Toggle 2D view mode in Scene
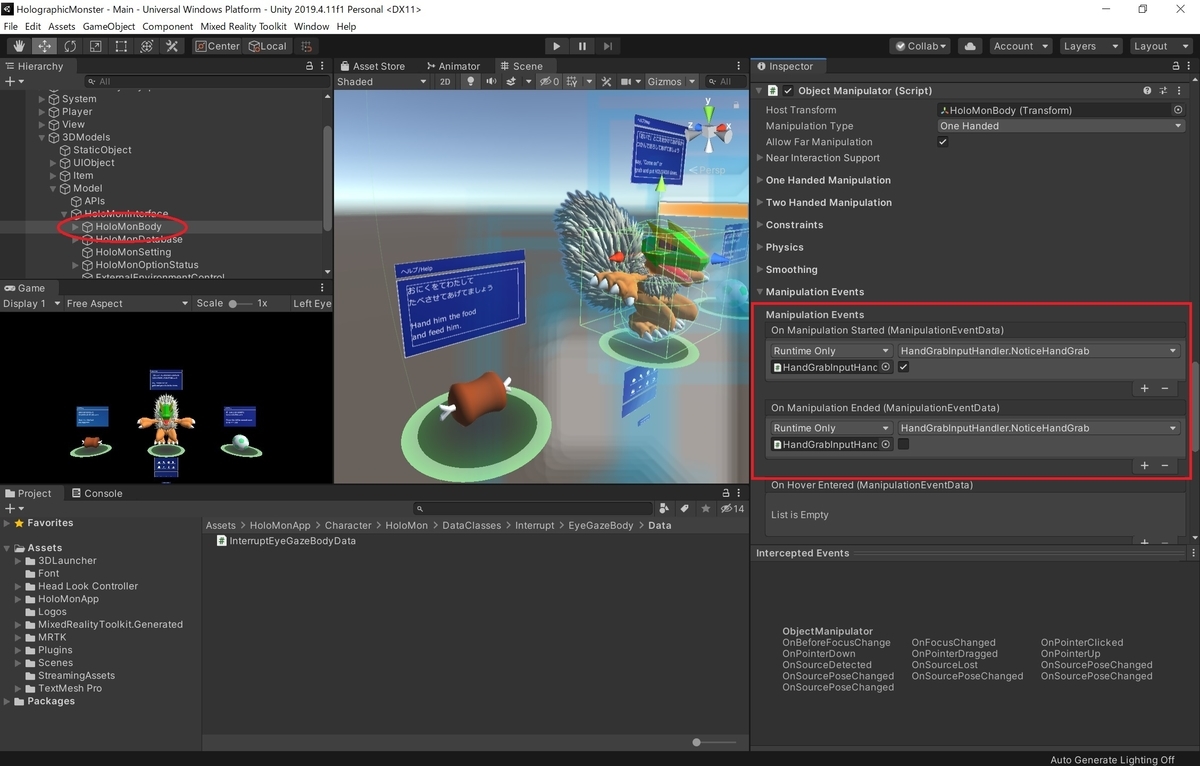Screen dimensions: 1200x766 pos(446,82)
